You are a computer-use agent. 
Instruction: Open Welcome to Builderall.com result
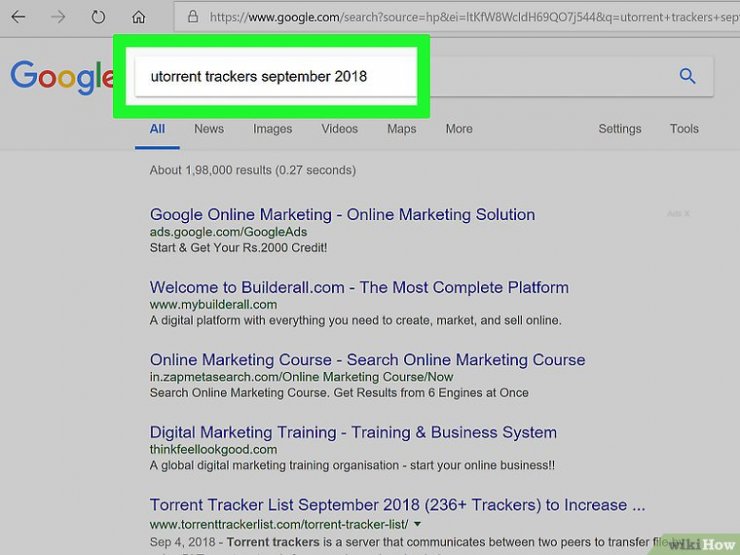359,287
